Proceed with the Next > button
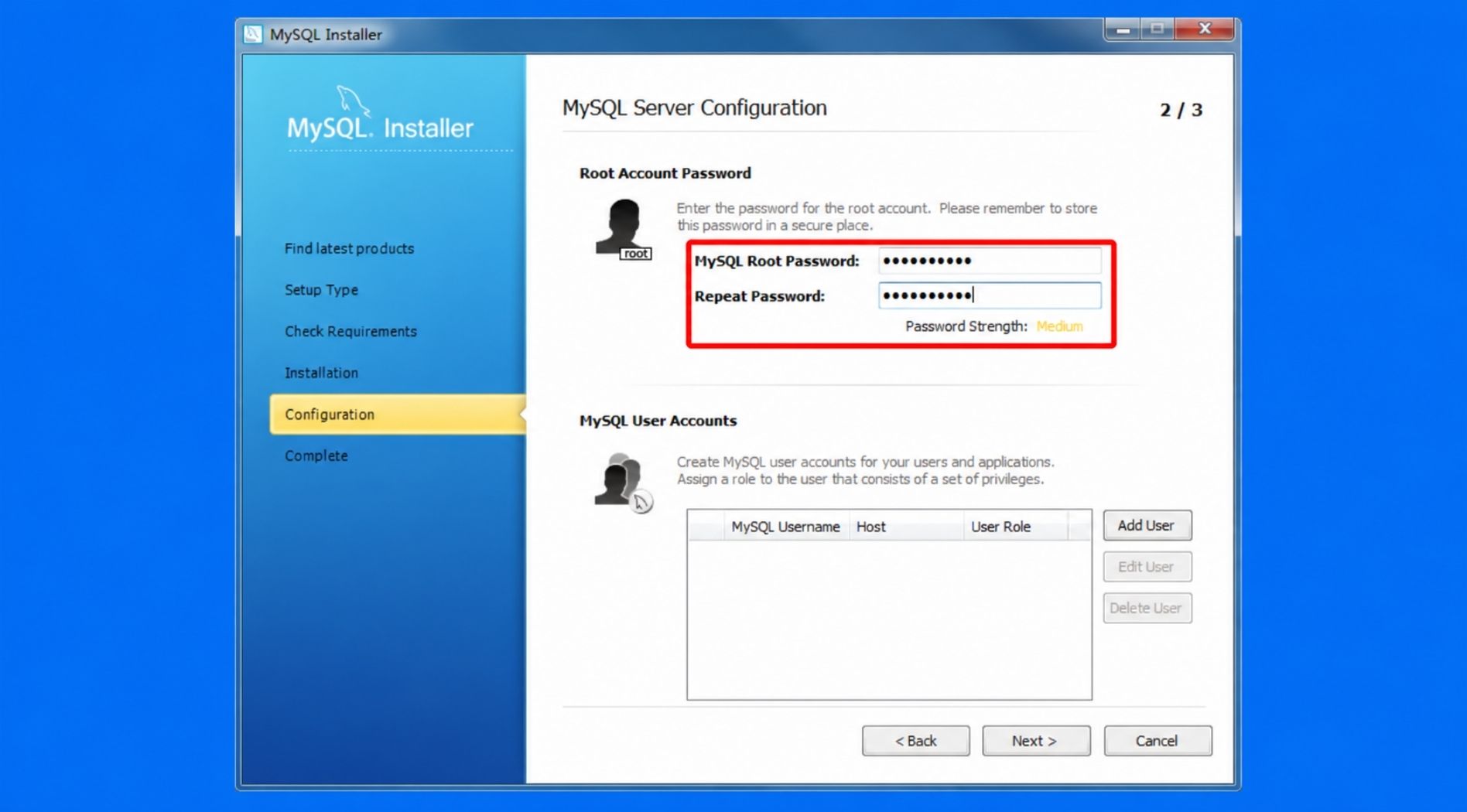This screenshot has height=812, width=1467. click(x=1036, y=741)
